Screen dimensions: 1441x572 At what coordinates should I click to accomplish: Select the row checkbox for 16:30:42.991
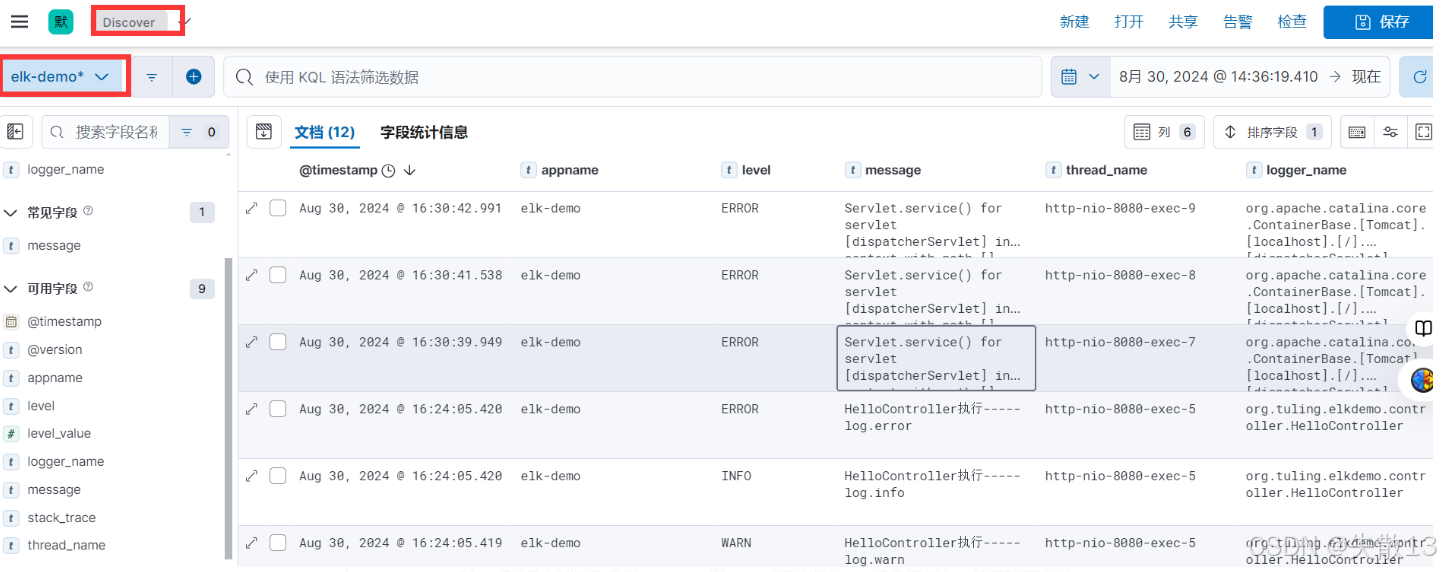278,208
